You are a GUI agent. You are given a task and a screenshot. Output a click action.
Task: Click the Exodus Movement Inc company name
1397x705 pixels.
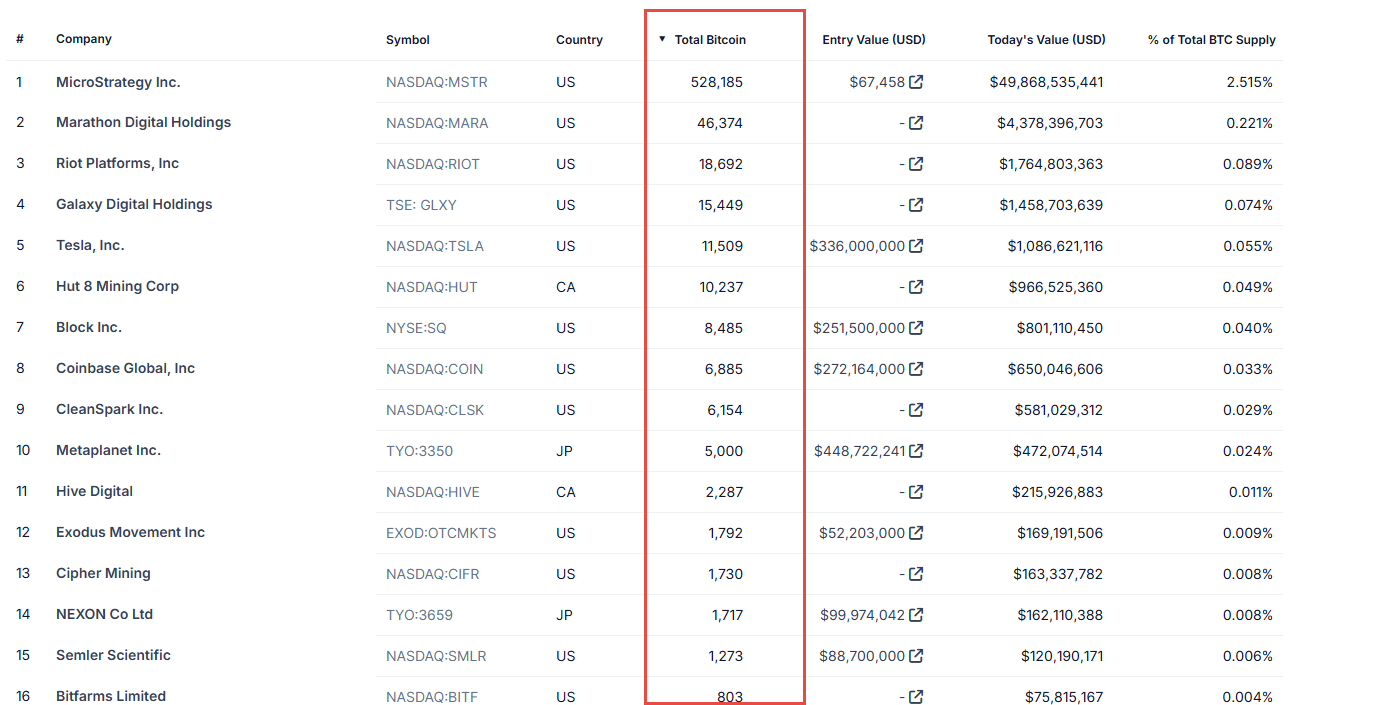click(x=130, y=532)
